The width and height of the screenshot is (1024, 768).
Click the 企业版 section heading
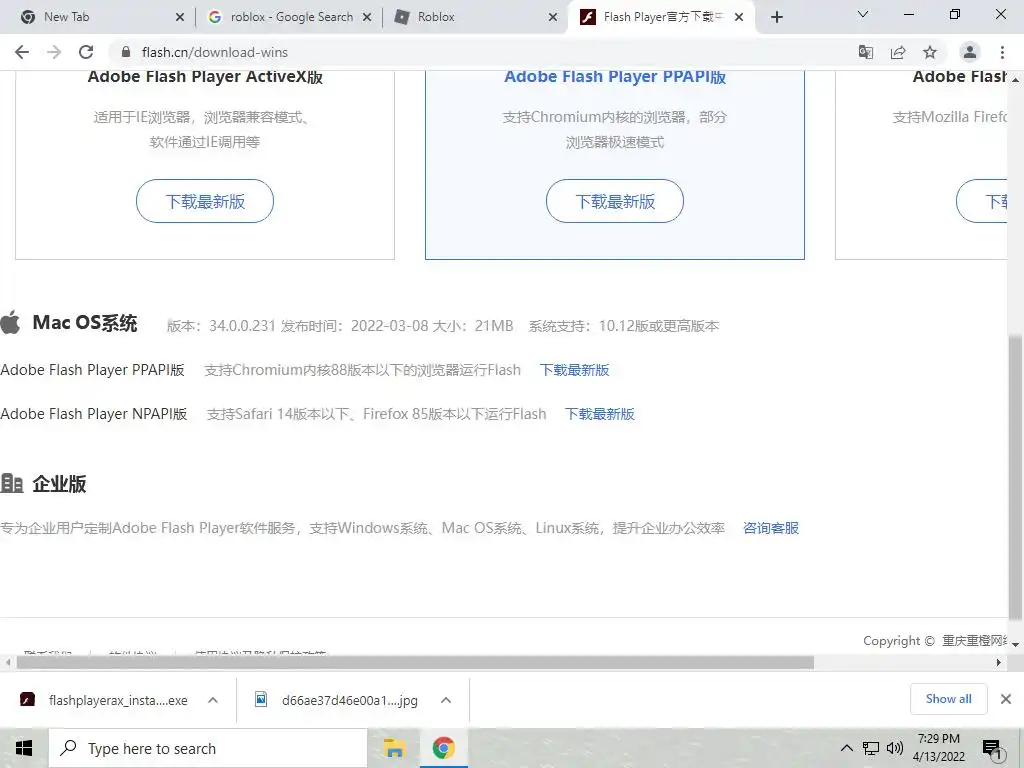(59, 484)
